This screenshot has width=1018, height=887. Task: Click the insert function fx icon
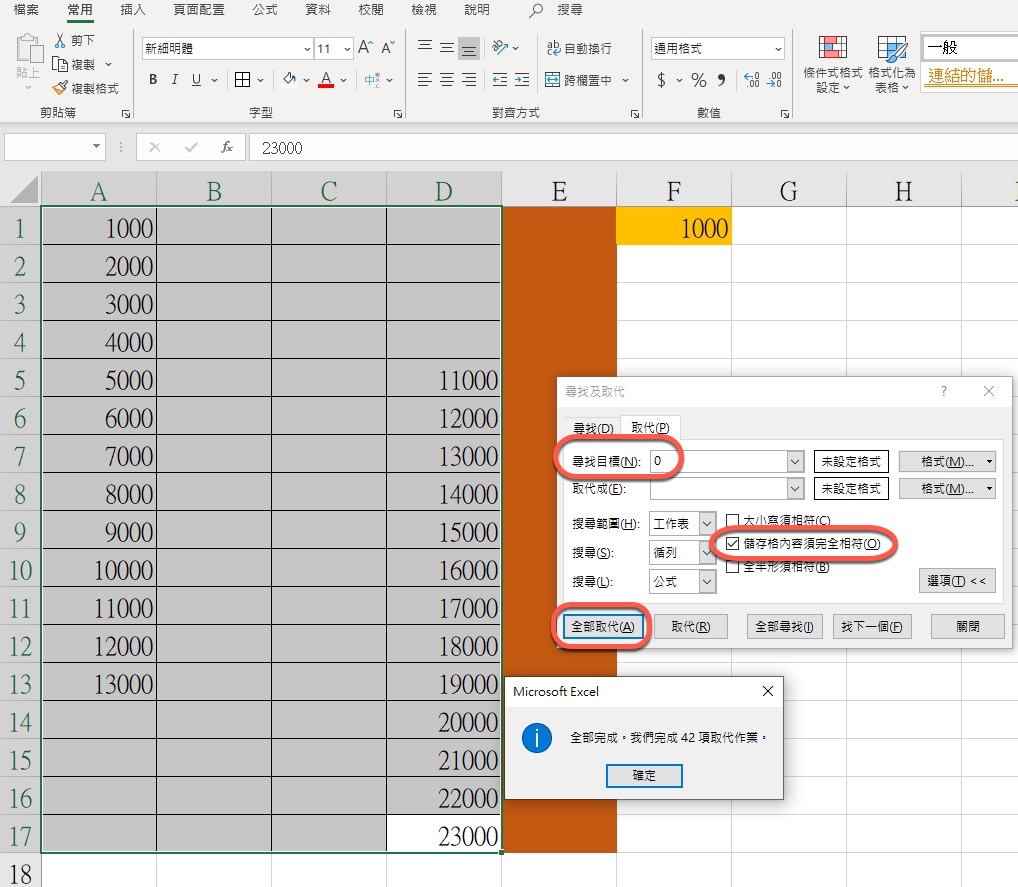(x=227, y=147)
